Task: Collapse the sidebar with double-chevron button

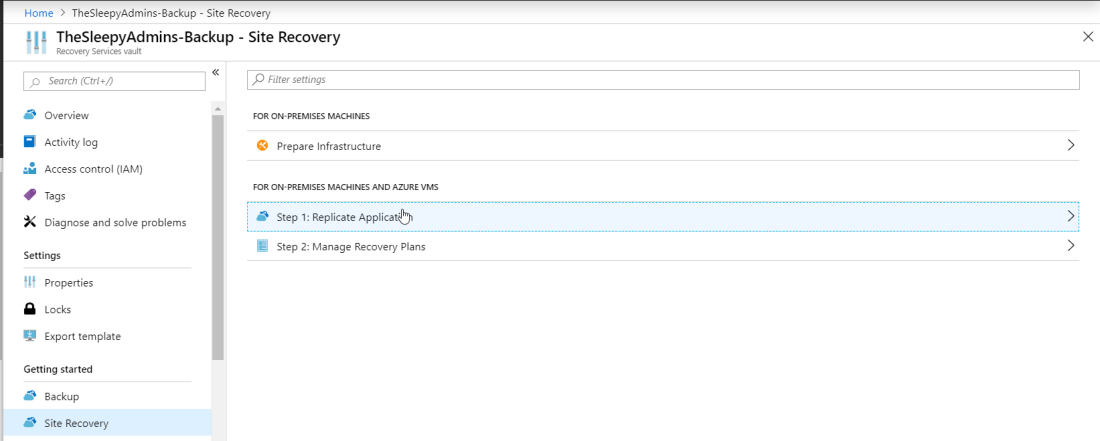Action: (x=215, y=73)
